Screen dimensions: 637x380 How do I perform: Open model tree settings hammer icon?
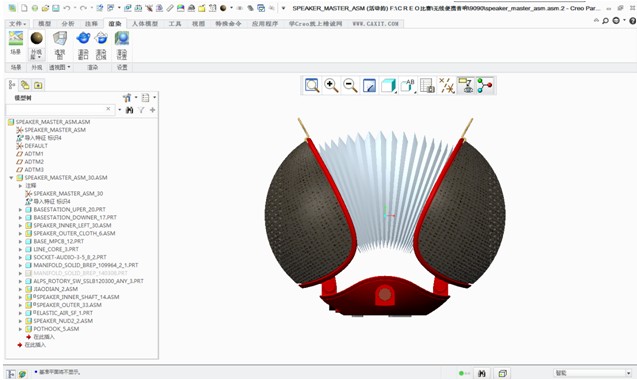coord(127,98)
